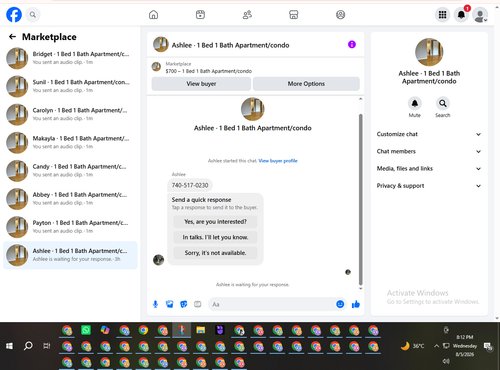Click the chat scroll up arrow
Image resolution: width=500 pixels, height=370 pixels.
click(360, 99)
